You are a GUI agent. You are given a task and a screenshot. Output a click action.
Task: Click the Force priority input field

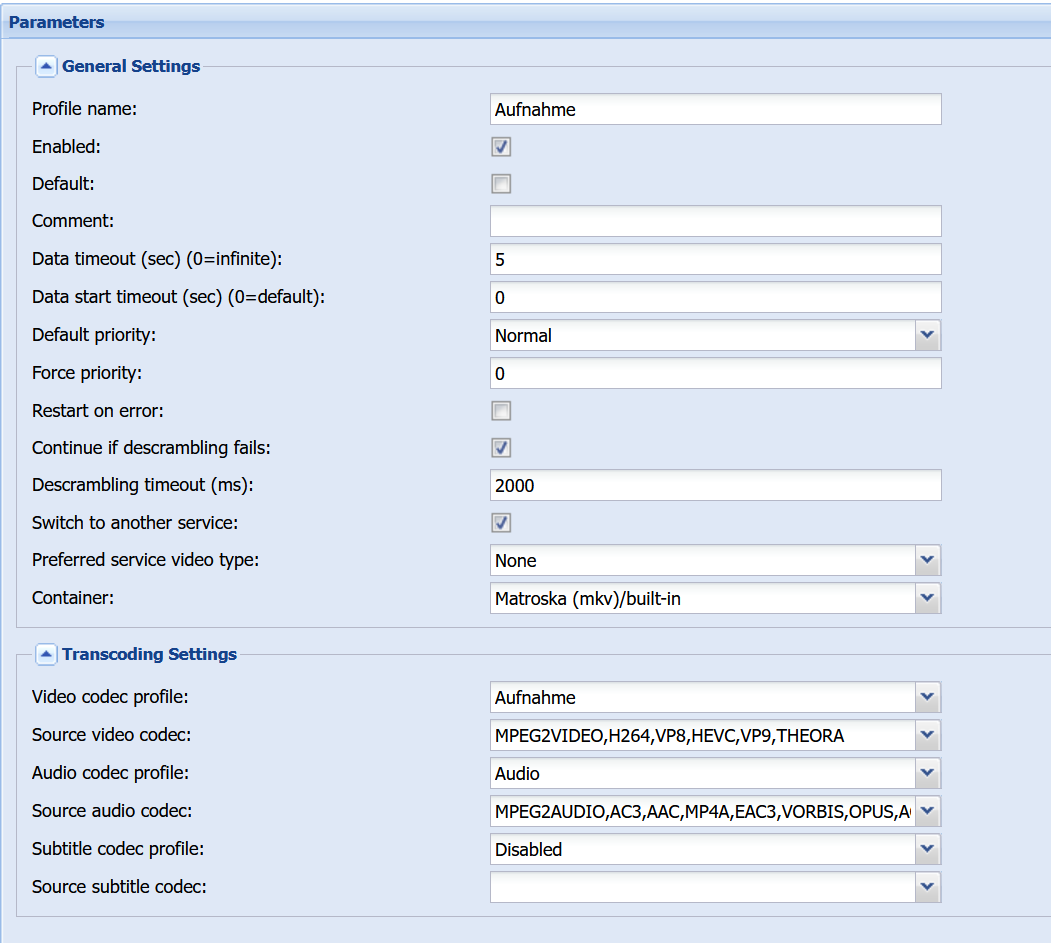click(x=715, y=373)
